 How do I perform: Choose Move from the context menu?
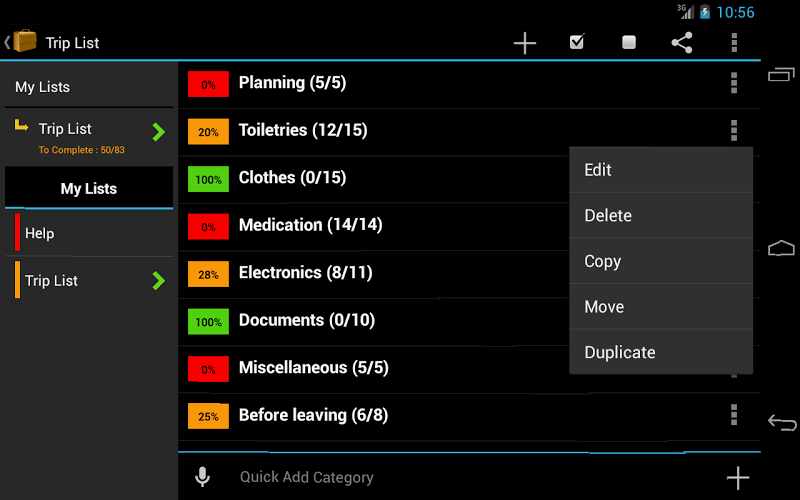(661, 307)
